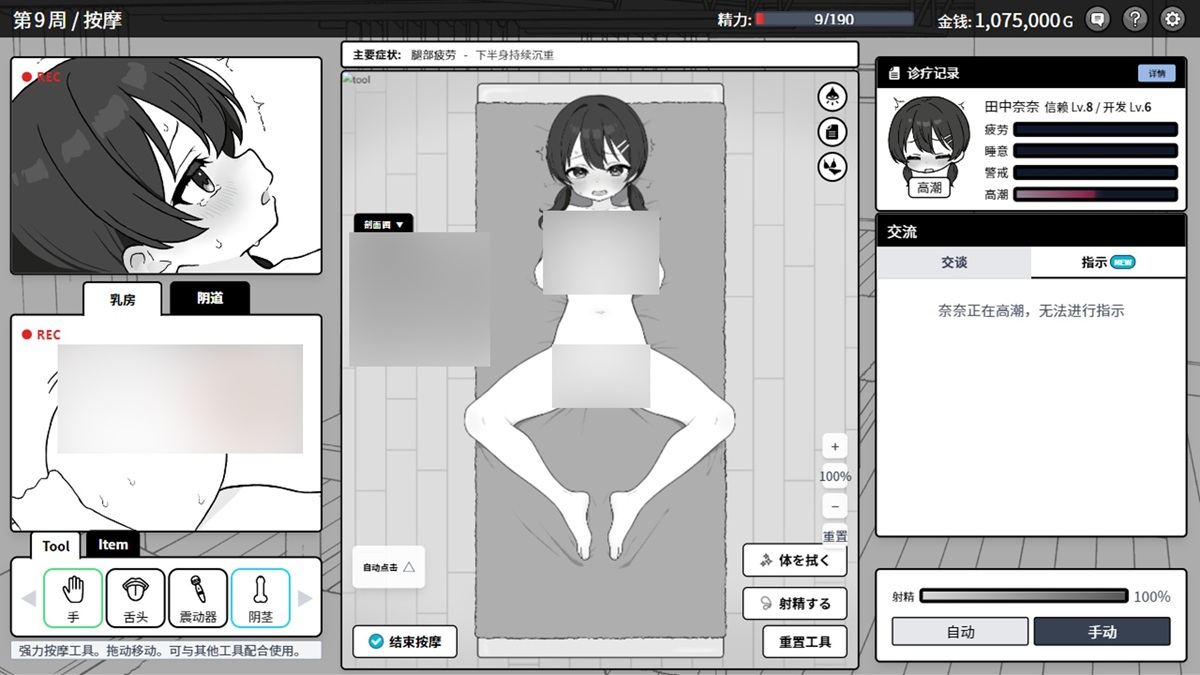Switch to the 阴道 camera tab
1200x675 pixels.
tap(209, 298)
